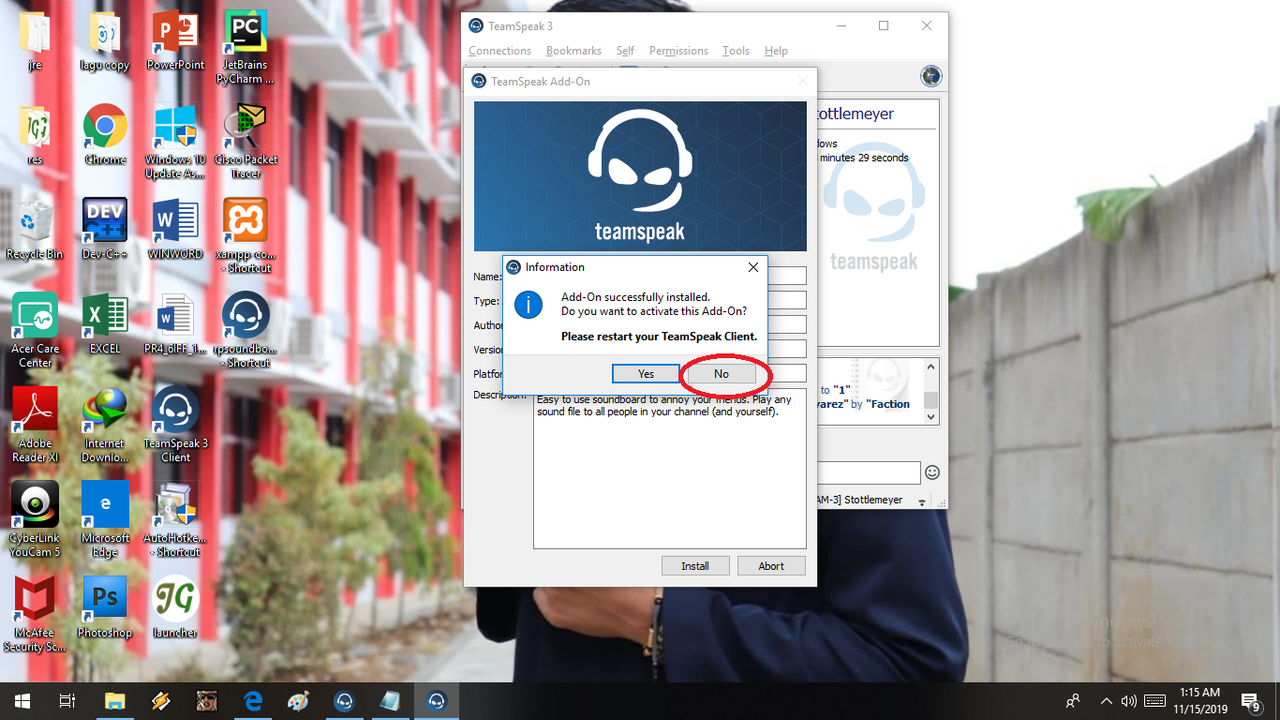The image size is (1280, 720).
Task: Click the People icon in the system tray
Action: click(1073, 701)
